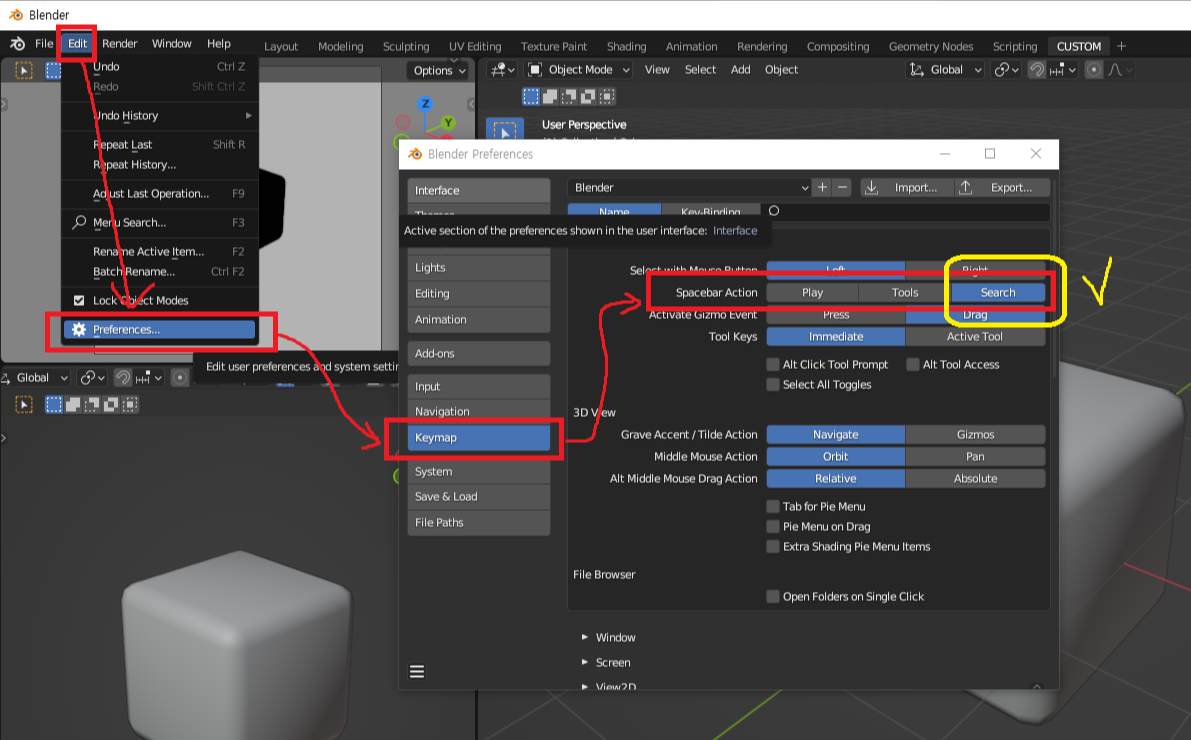The image size is (1191, 740).
Task: Open the Options dropdown
Action: pos(439,71)
